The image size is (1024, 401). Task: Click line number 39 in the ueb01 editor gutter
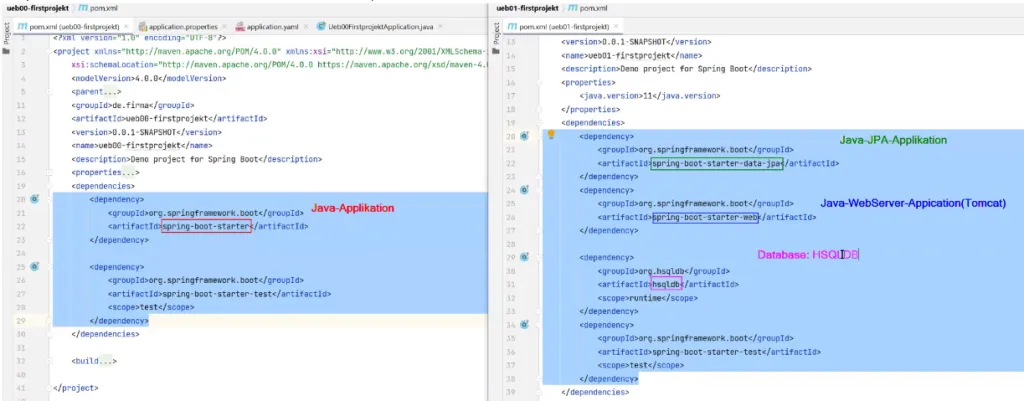click(511, 392)
